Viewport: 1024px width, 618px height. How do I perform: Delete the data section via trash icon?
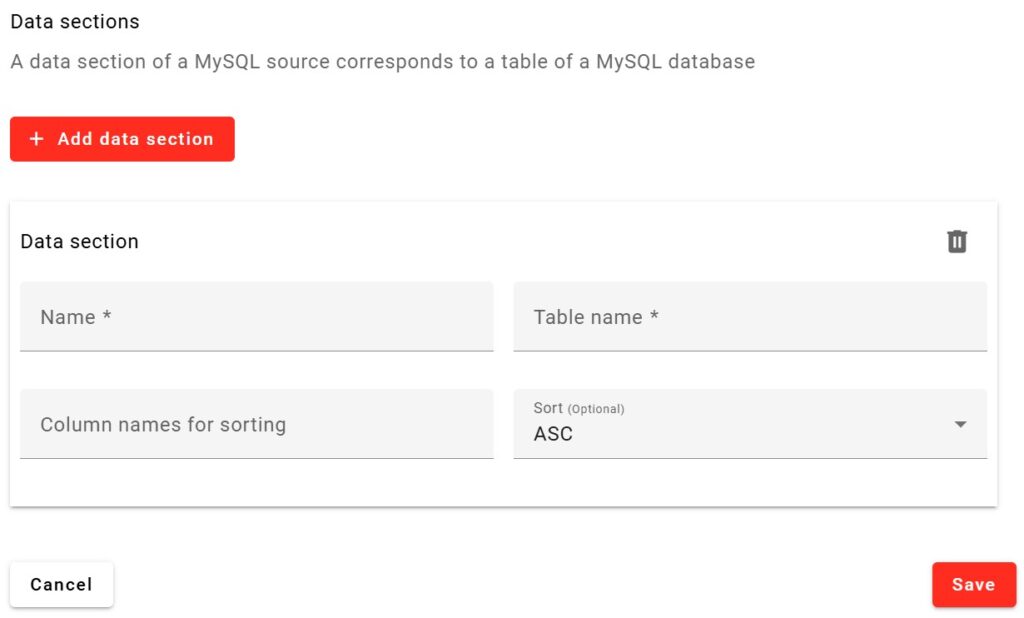957,241
